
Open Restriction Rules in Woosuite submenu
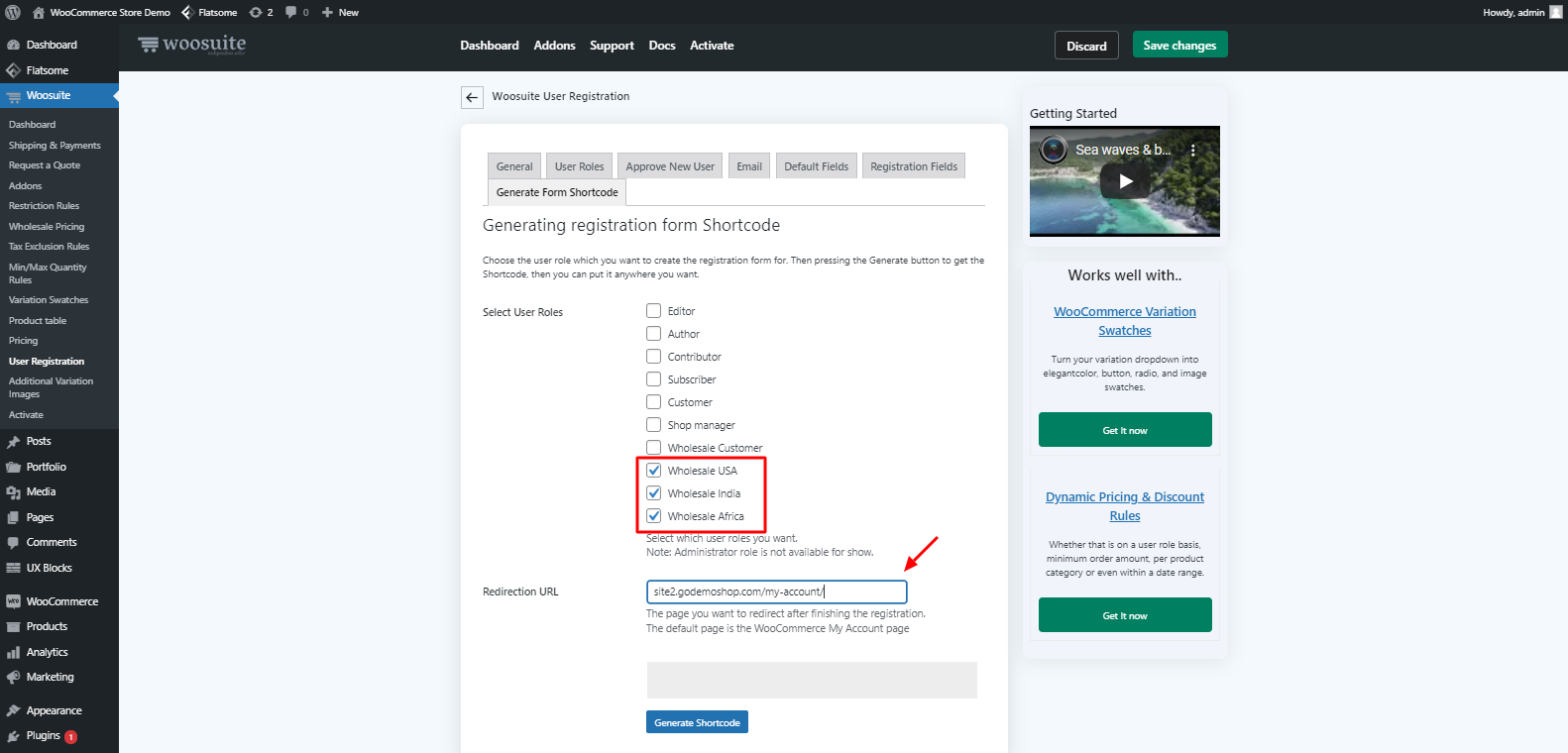pos(44,206)
